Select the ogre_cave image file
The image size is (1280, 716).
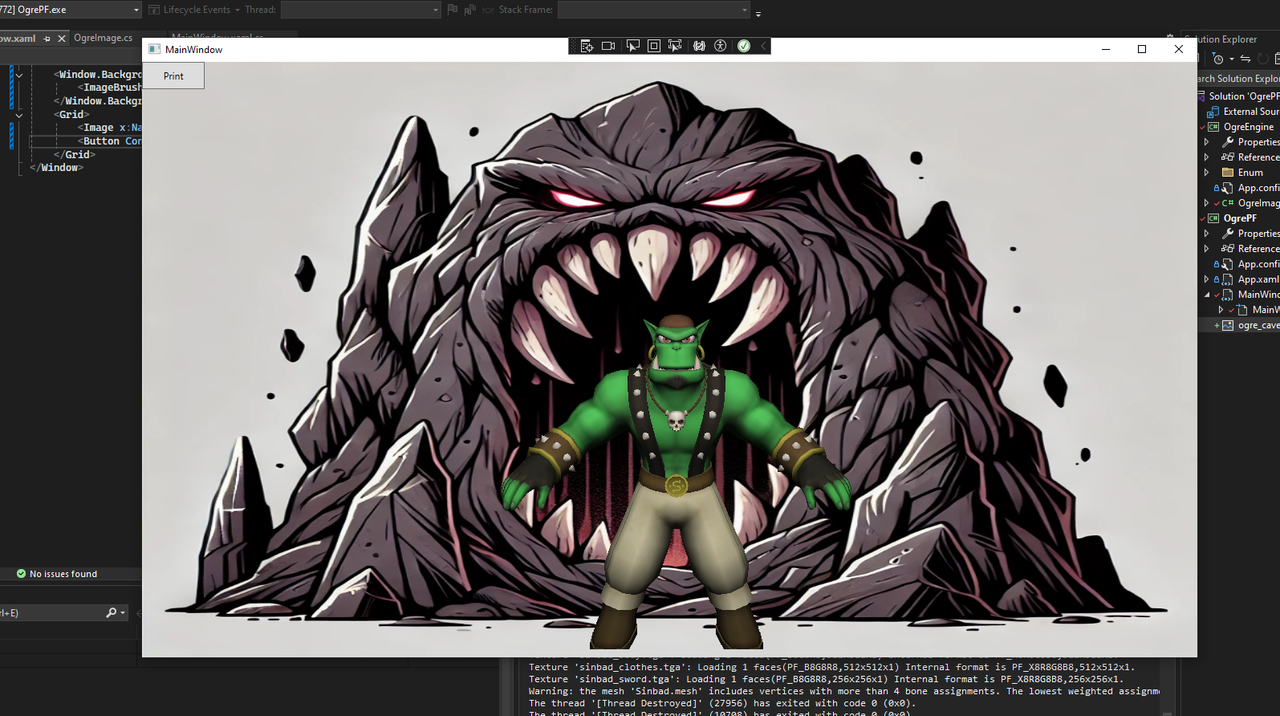click(1258, 325)
